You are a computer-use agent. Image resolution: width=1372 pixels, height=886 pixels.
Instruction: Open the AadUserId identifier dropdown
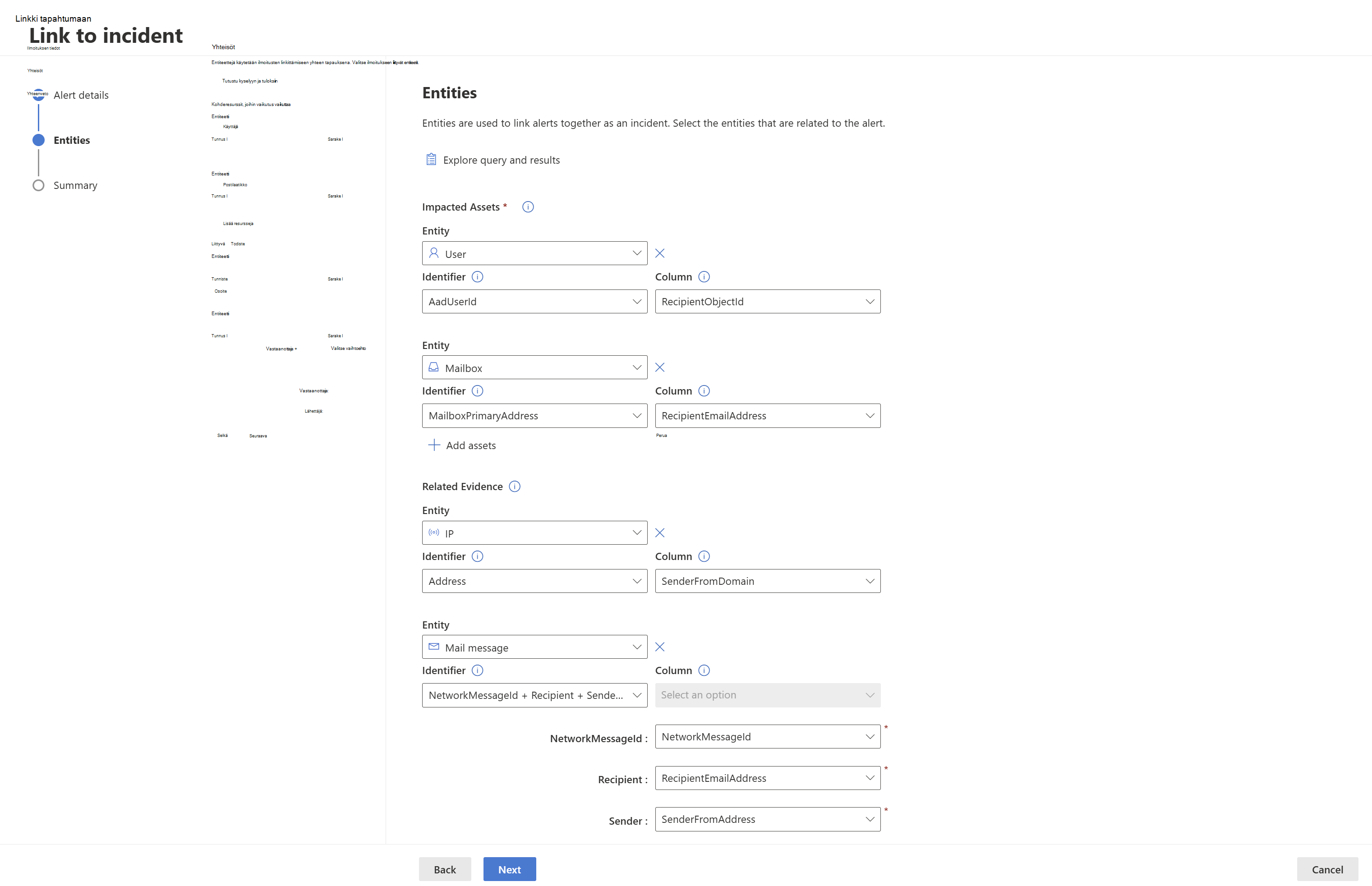[x=534, y=302]
